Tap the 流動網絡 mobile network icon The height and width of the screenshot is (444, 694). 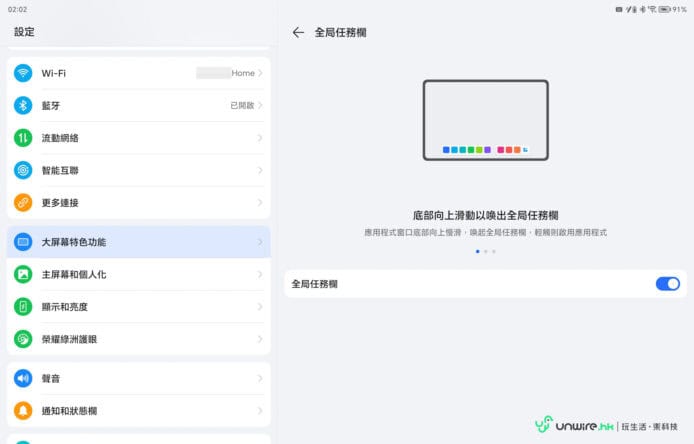point(23,138)
